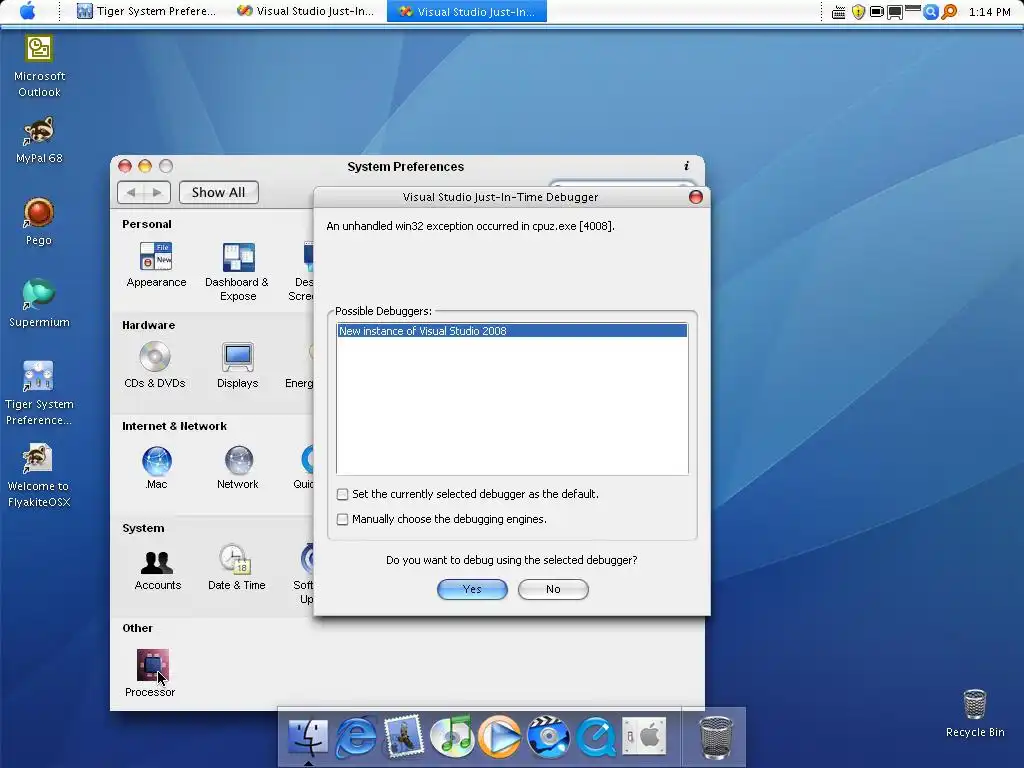Open the Appearance preference pane
The image size is (1024, 768).
156,264
